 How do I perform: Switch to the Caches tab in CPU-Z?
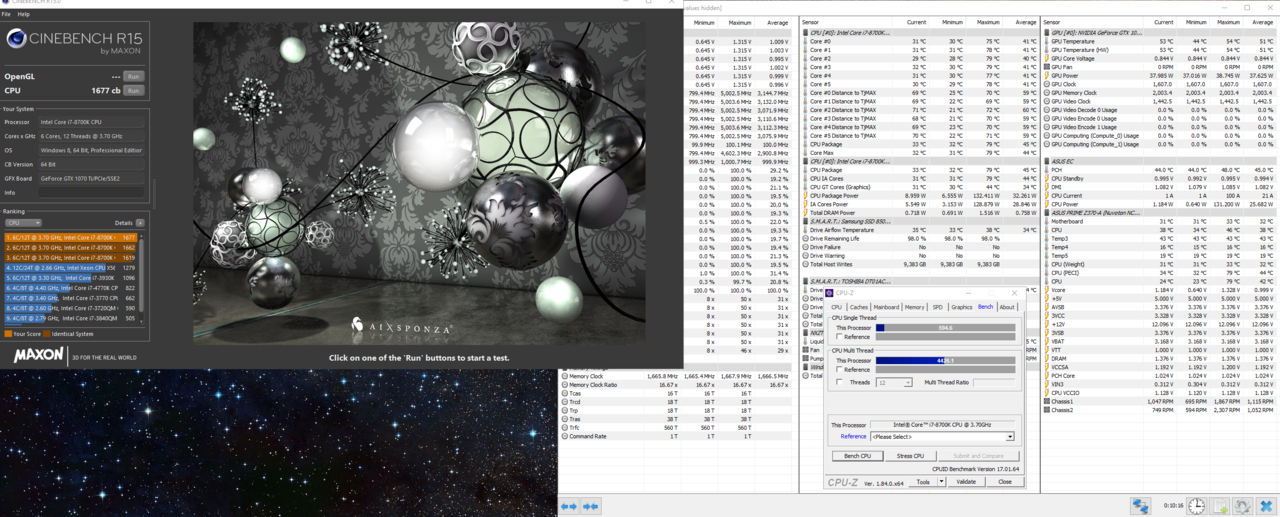(x=859, y=307)
